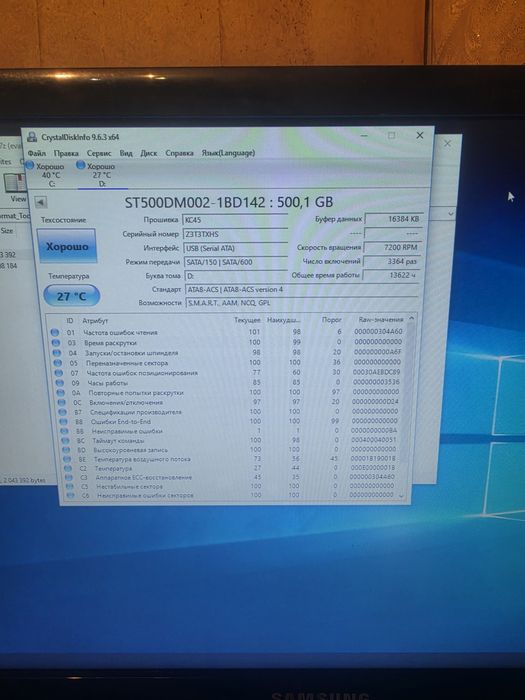The width and height of the screenshot is (525, 700).
Task: Open the Правка menu
Action: pyautogui.click(x=66, y=153)
